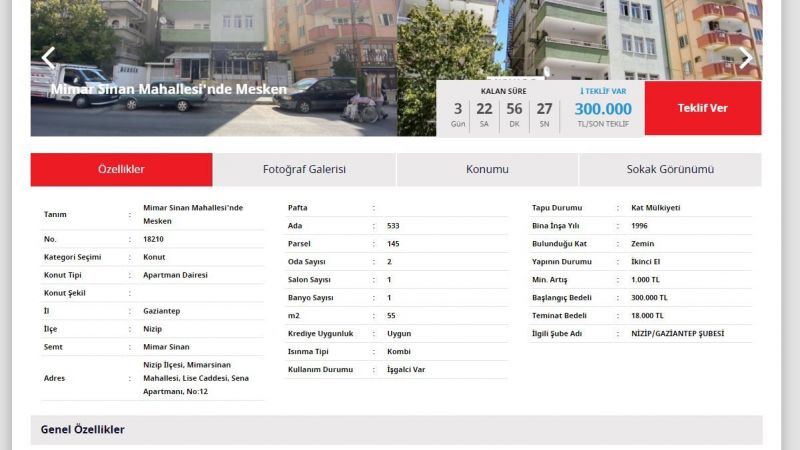The image size is (800, 450).
Task: Click the days remaining countdown box
Action: point(458,114)
